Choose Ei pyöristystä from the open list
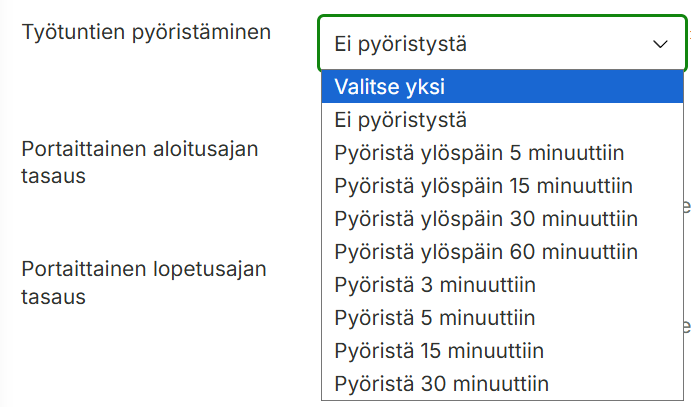Viewport: 691px width, 407px height. 502,120
